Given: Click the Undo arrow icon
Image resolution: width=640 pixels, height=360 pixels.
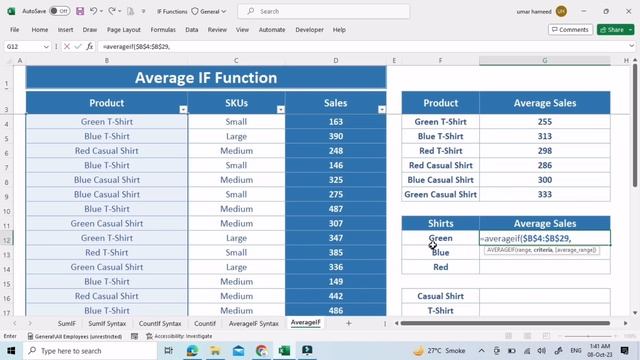Looking at the screenshot, I should [x=93, y=11].
